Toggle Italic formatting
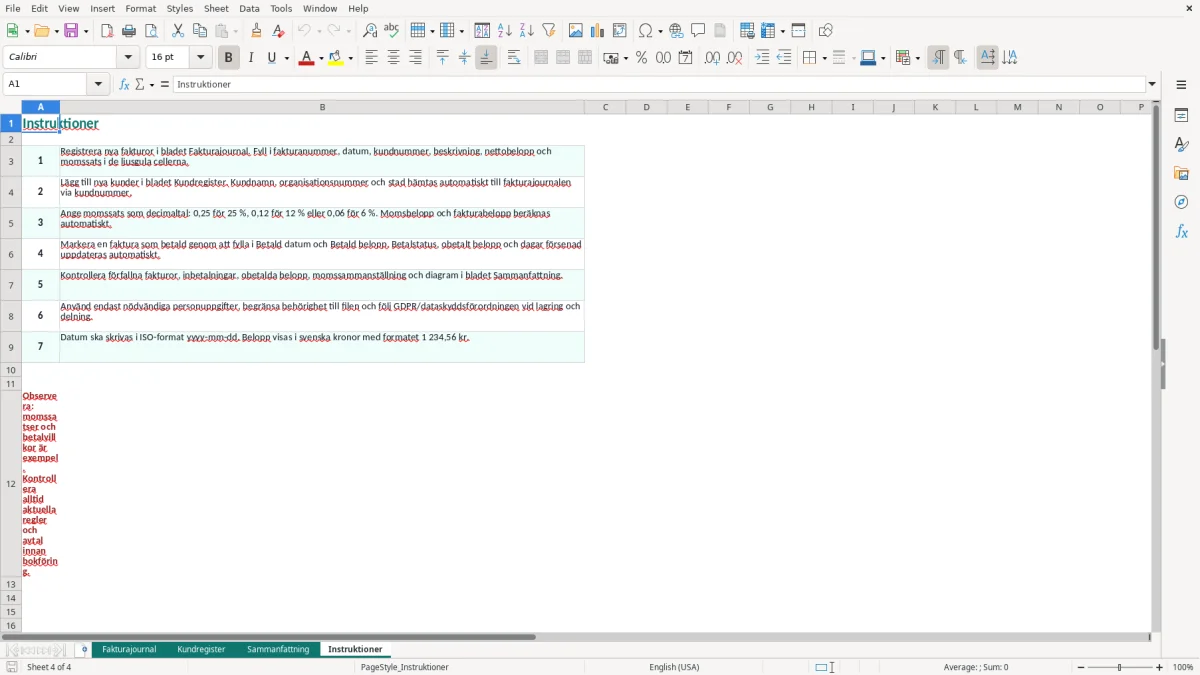Viewport: 1200px width, 675px height. [251, 58]
